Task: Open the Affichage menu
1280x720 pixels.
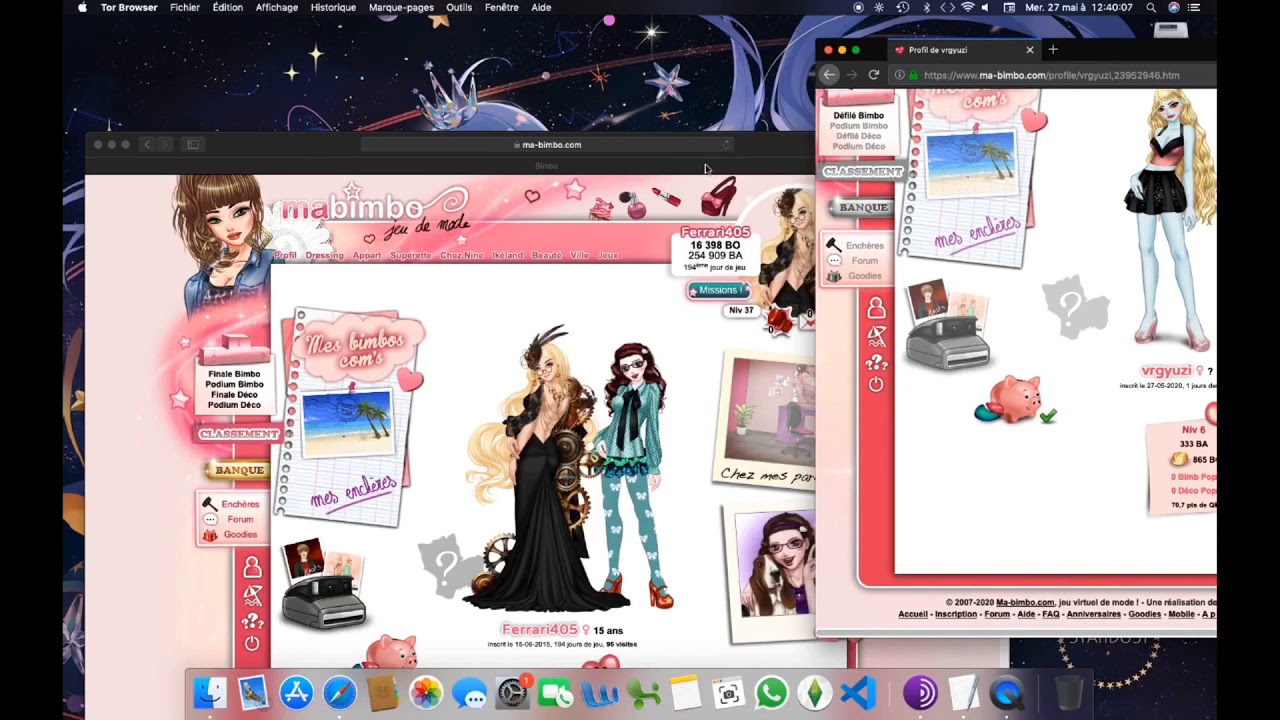Action: click(x=277, y=7)
